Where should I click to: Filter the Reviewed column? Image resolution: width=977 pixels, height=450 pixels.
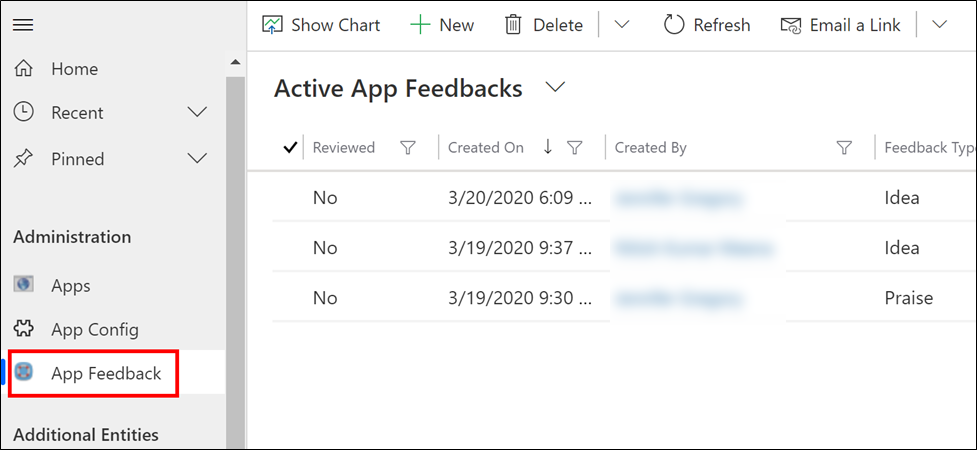click(x=407, y=148)
